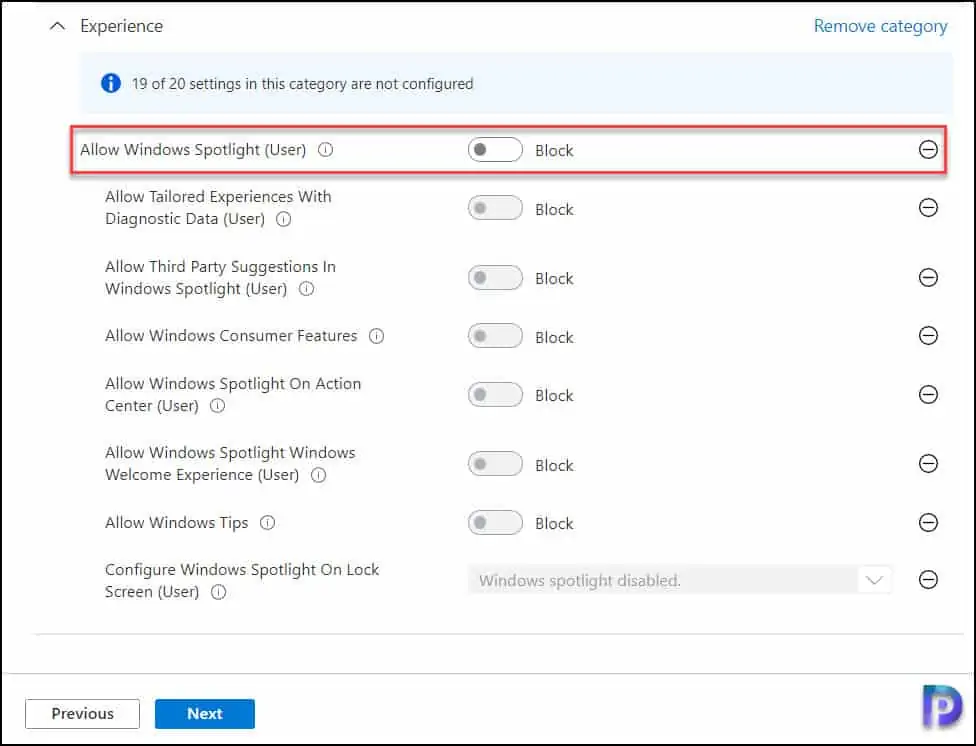The image size is (976, 746).
Task: Click the Allow Windows Consumer Features label
Action: click(x=231, y=336)
